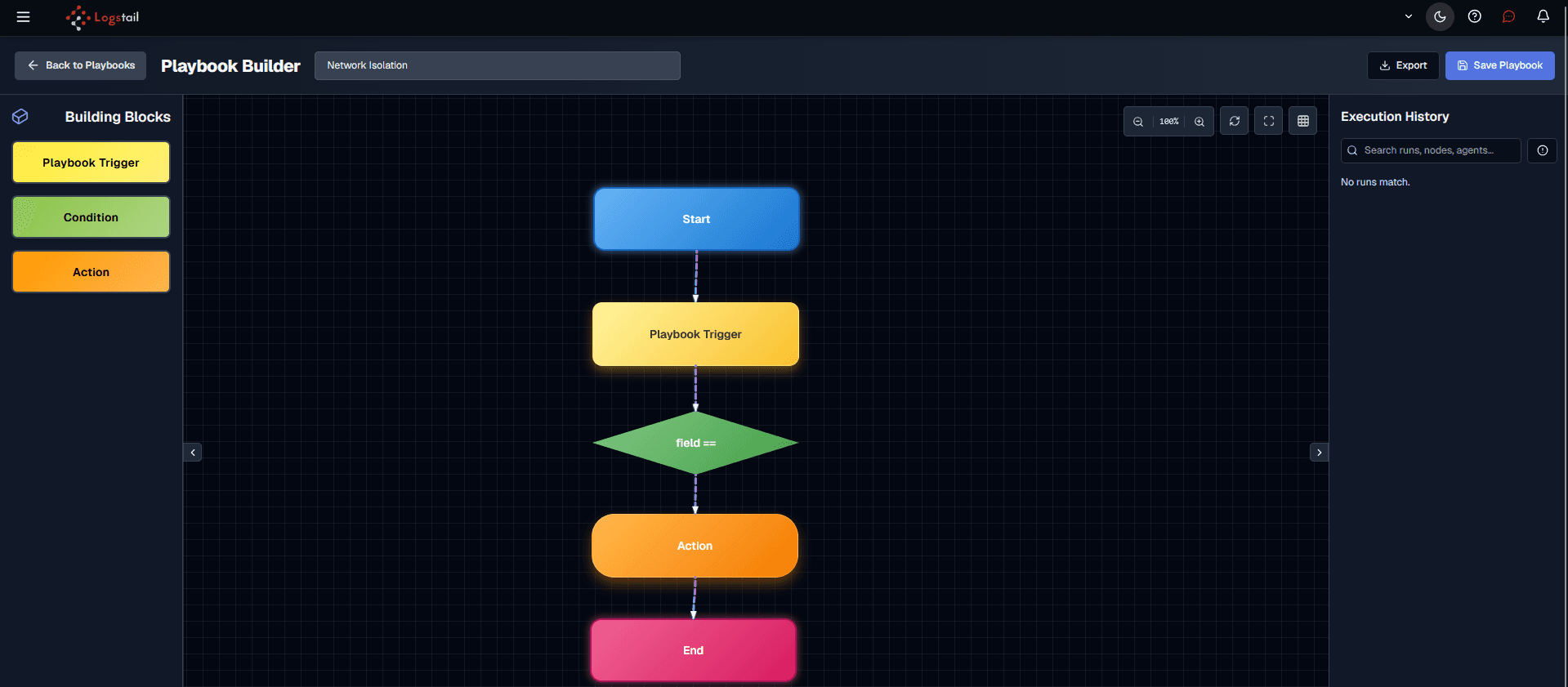Select the Condition building block

coord(91,217)
